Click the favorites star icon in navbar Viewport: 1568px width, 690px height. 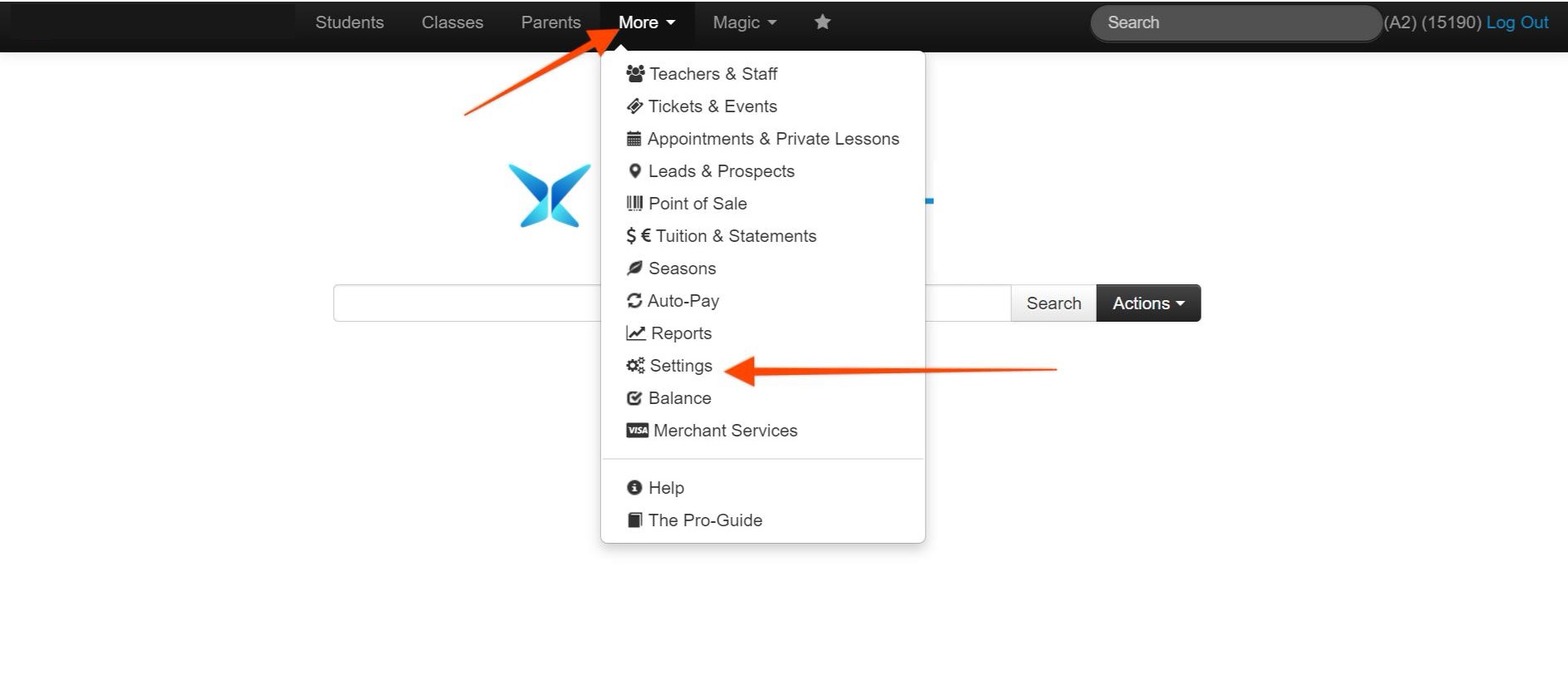point(822,22)
